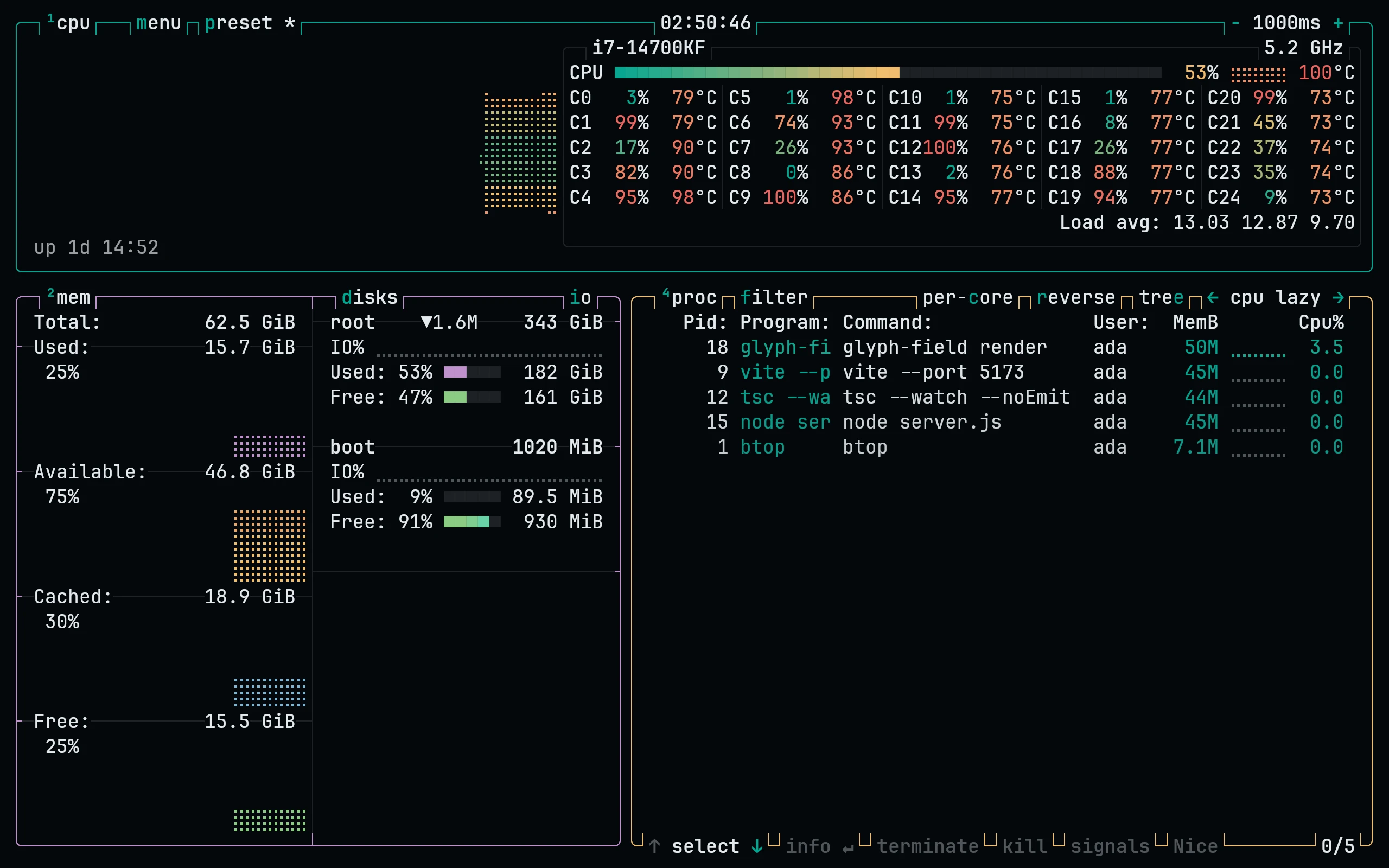Click the i7-14700KF CPU name
This screenshot has height=868, width=1389.
click(648, 48)
